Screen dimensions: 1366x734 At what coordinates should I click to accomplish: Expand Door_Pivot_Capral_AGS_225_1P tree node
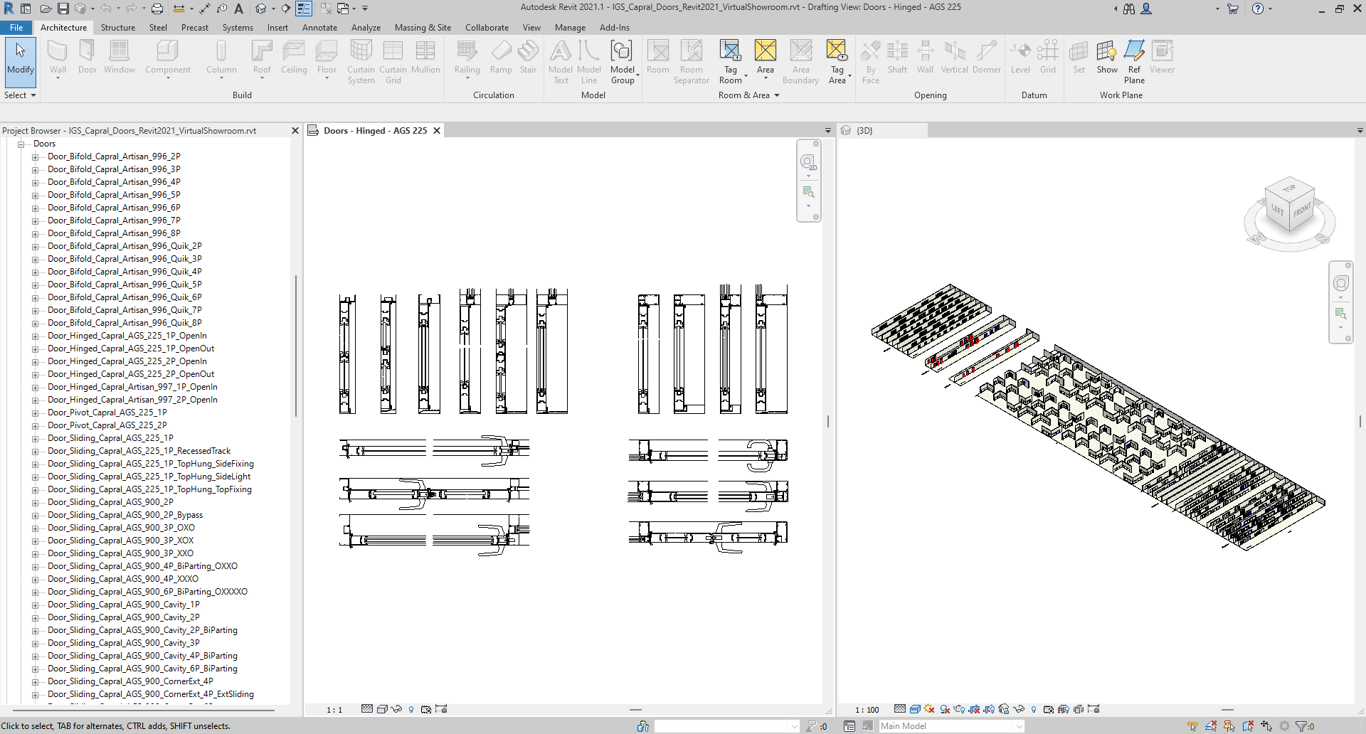[x=35, y=413]
